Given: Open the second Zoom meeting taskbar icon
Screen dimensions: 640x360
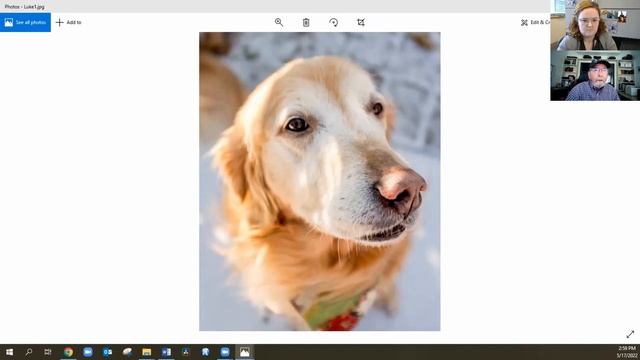Looking at the screenshot, I should tap(225, 352).
